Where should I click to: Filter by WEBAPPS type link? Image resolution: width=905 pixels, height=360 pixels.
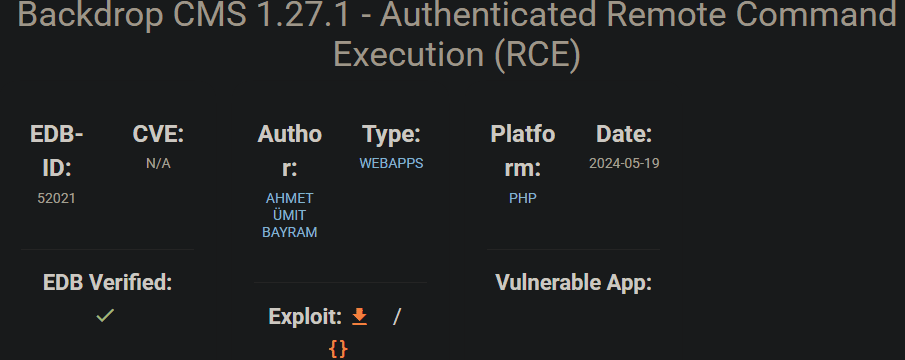point(391,163)
